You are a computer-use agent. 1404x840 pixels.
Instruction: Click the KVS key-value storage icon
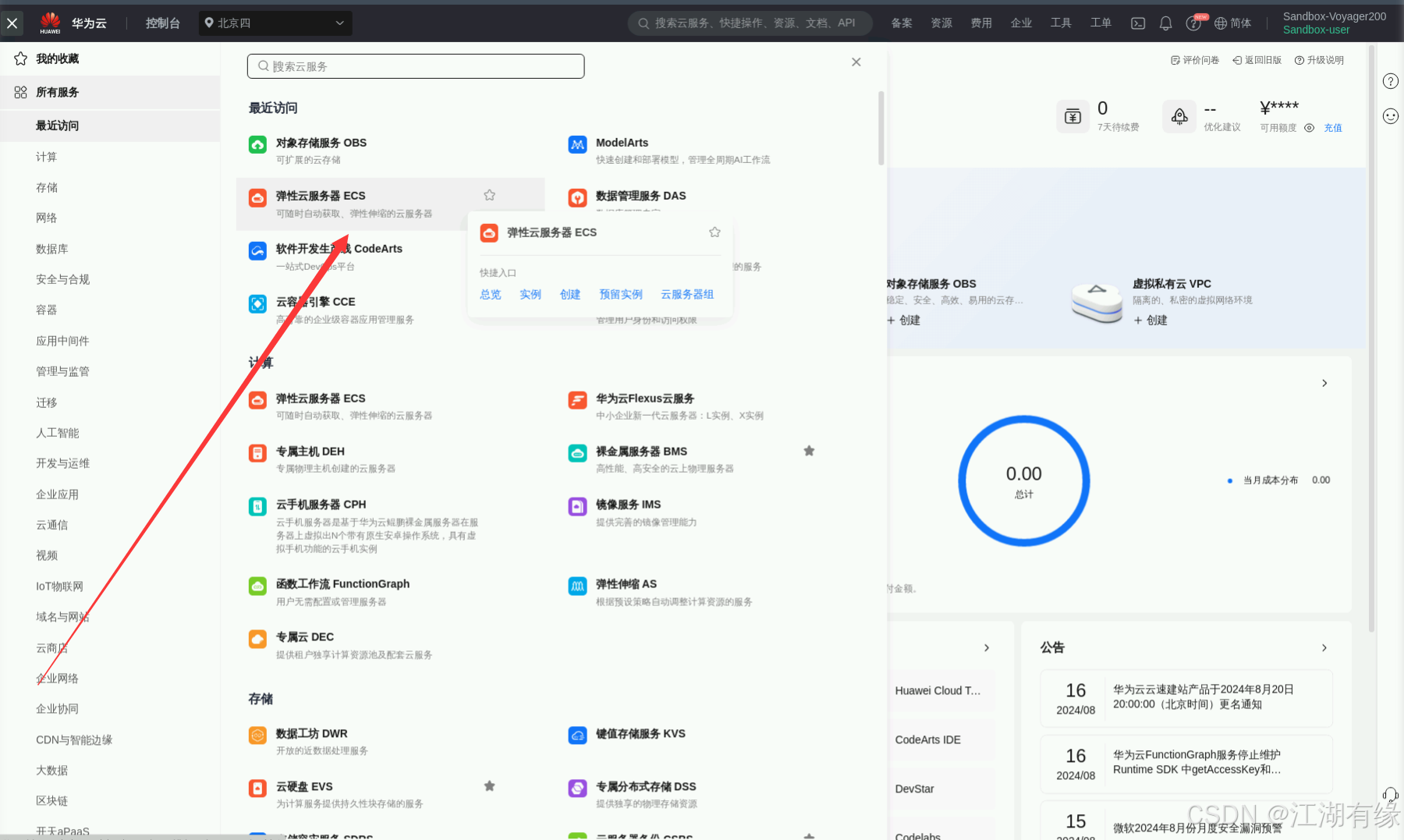click(577, 735)
